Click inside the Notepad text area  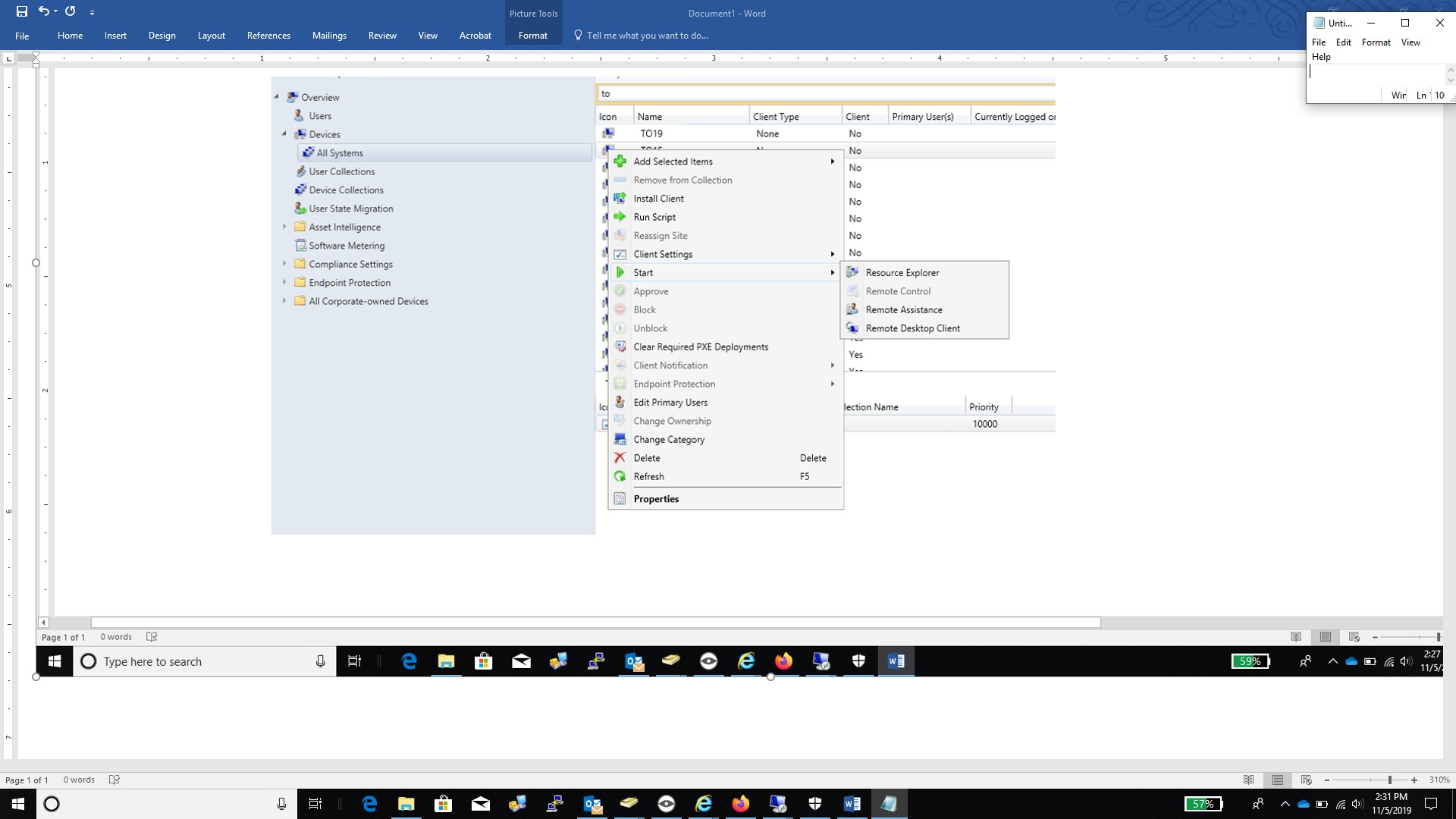pyautogui.click(x=1375, y=76)
